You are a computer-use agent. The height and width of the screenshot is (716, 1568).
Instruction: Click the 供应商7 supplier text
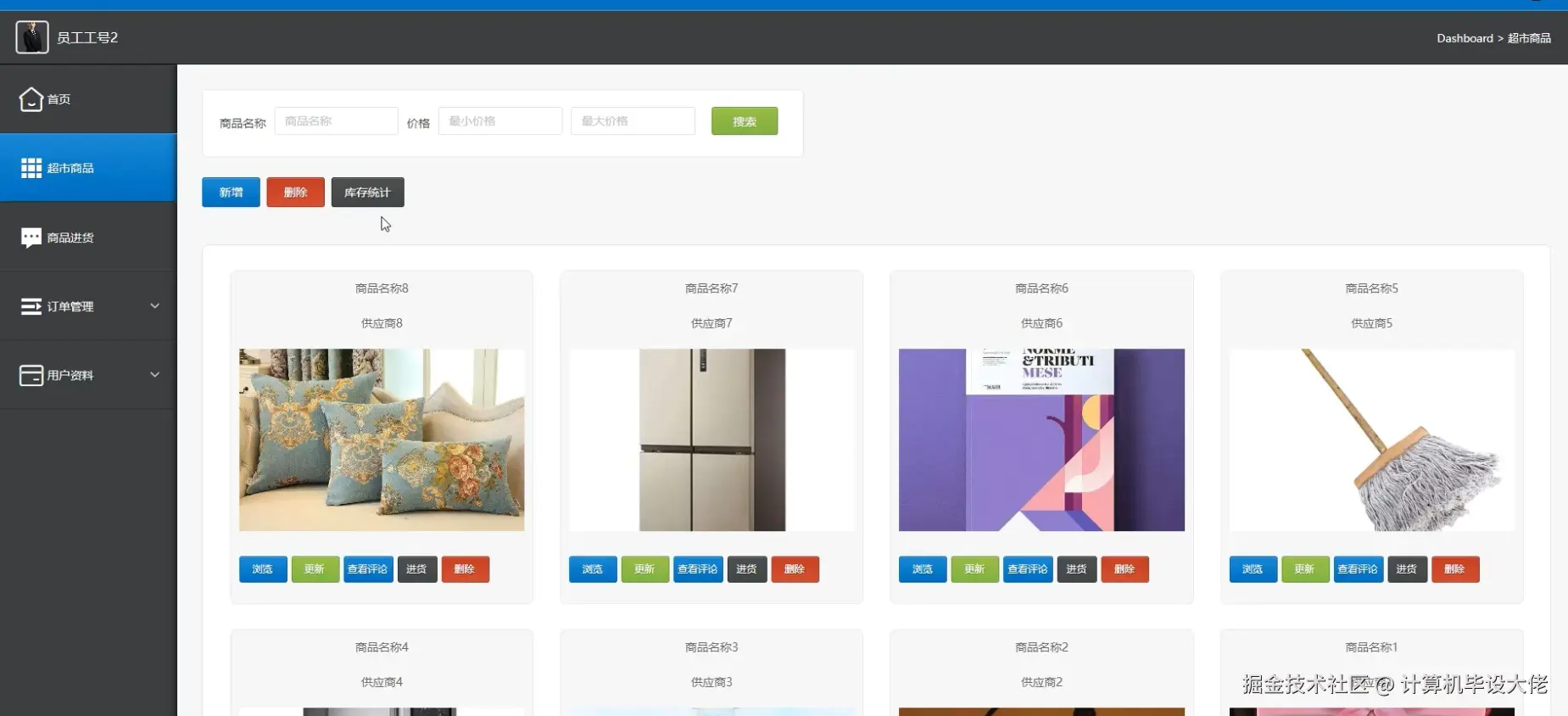(x=711, y=323)
